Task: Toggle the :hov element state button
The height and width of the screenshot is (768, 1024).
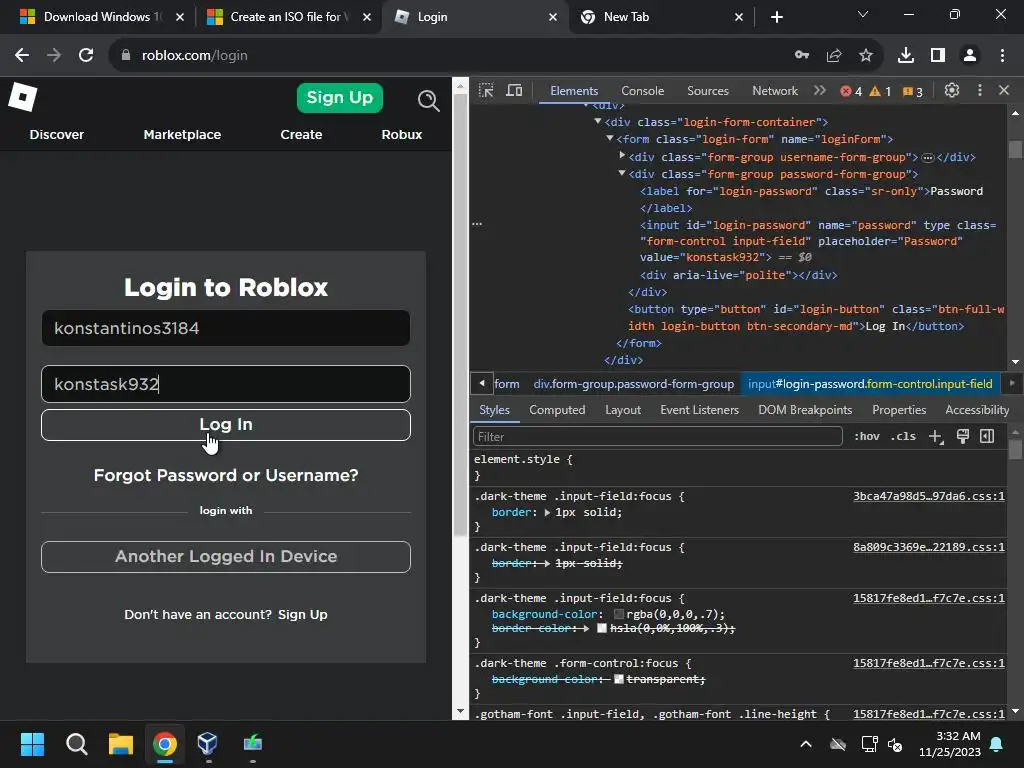Action: click(867, 436)
